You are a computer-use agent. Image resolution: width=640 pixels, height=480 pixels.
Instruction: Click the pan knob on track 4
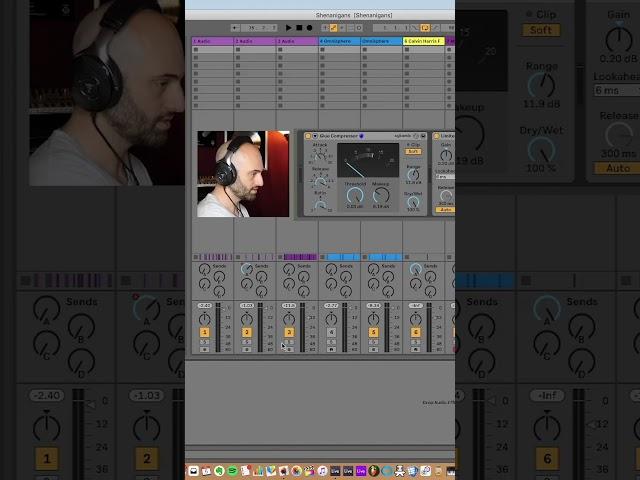pyautogui.click(x=331, y=319)
